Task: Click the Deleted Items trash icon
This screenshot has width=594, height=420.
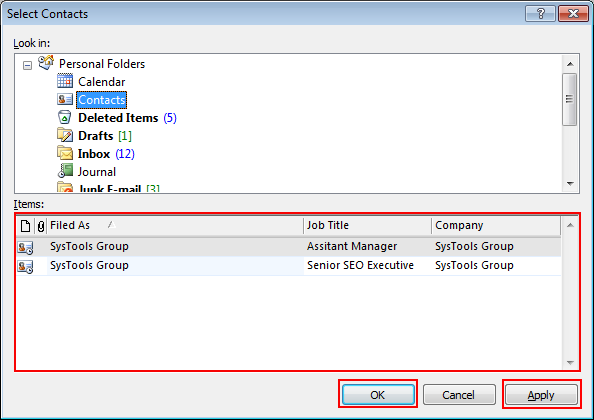Action: click(64, 117)
